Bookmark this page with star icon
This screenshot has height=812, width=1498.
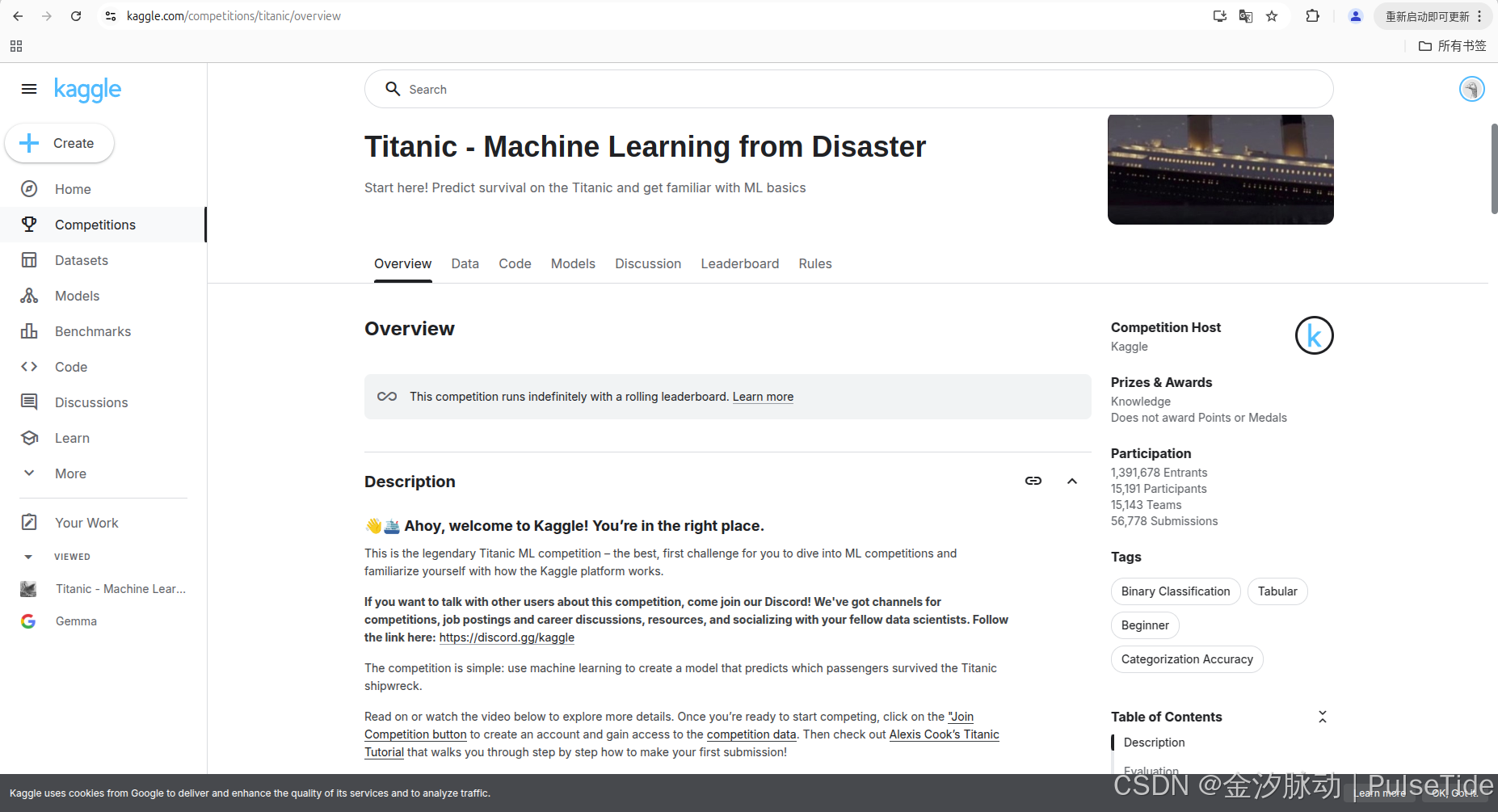[1272, 16]
